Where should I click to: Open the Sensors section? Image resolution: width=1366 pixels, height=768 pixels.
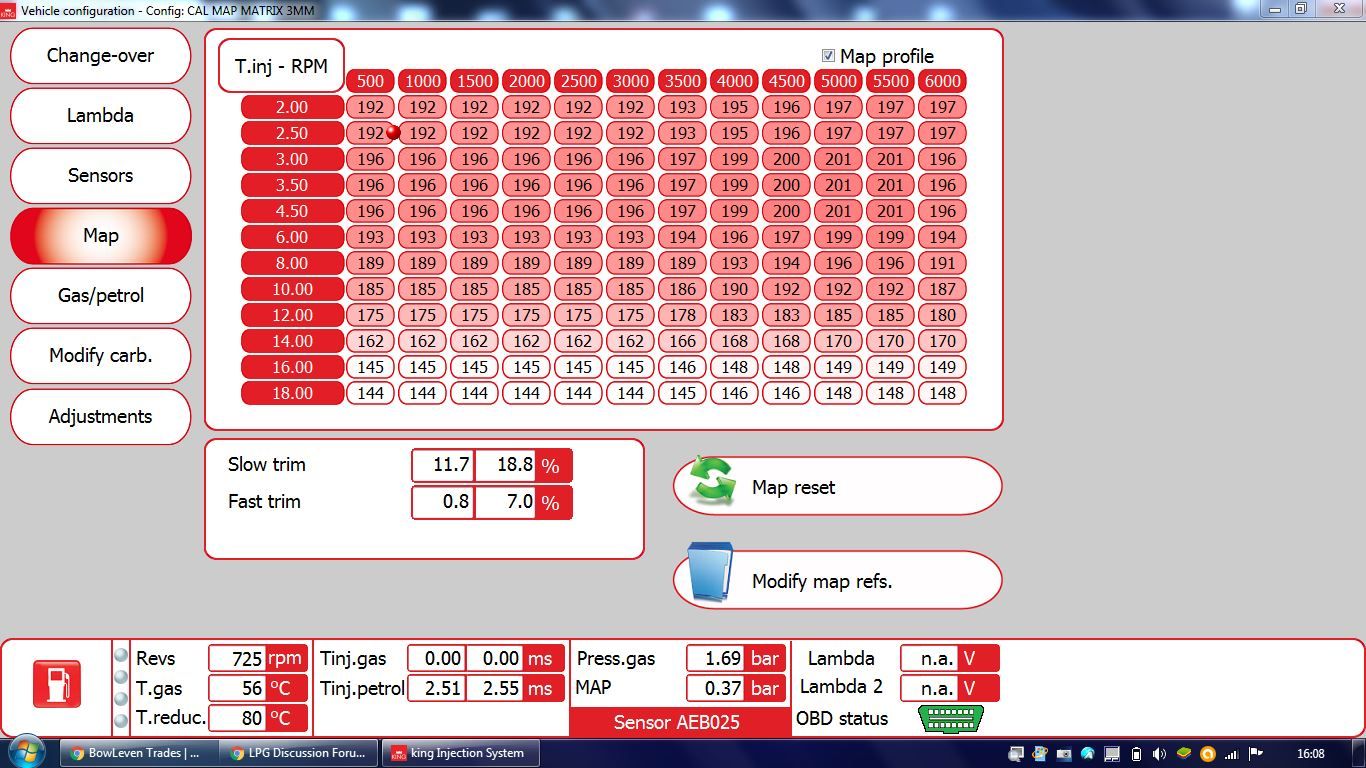(100, 176)
